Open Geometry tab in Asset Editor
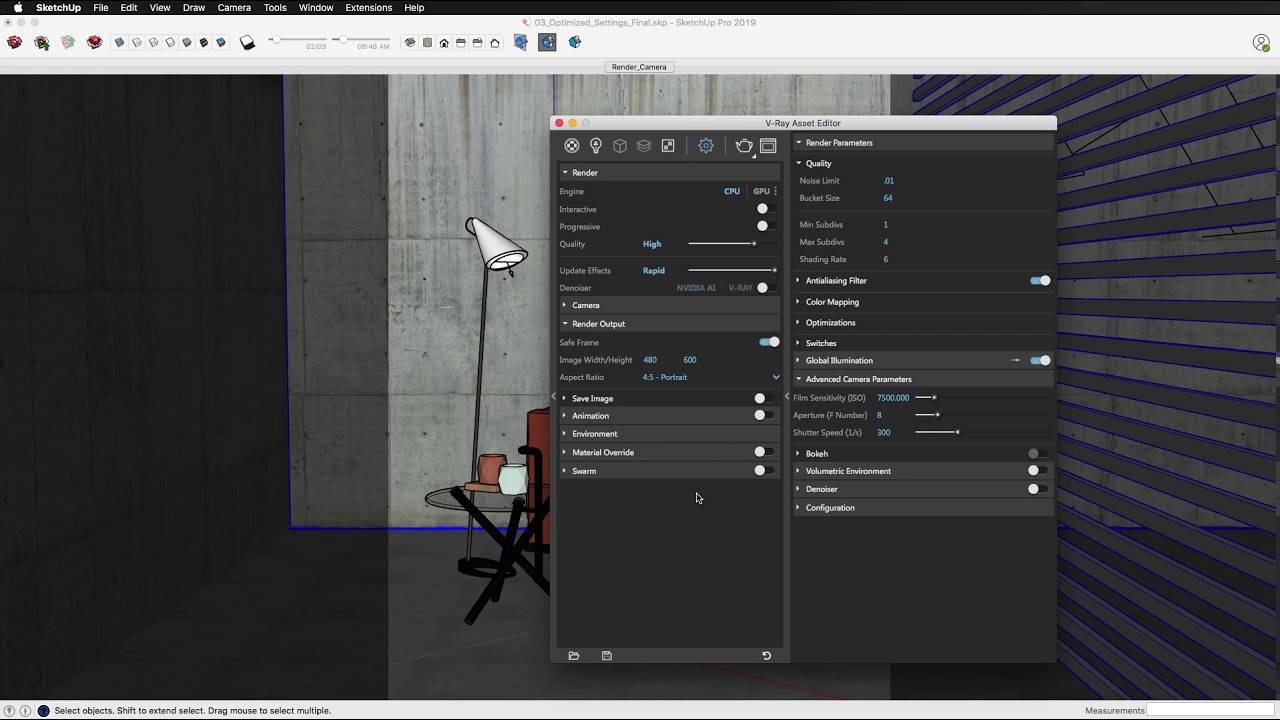Image resolution: width=1280 pixels, height=720 pixels. pyautogui.click(x=620, y=146)
